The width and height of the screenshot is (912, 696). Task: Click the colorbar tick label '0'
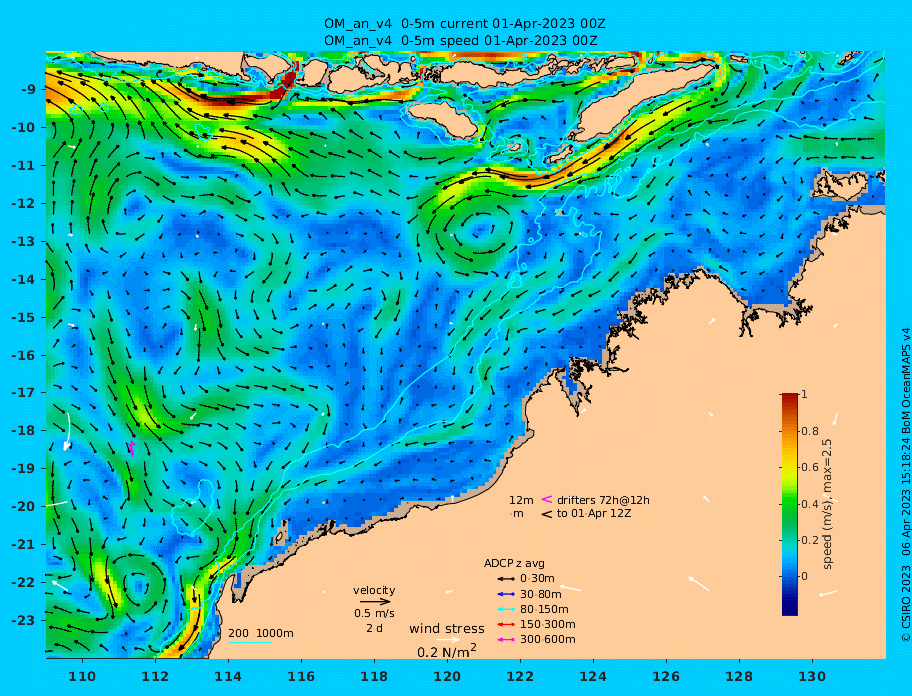(x=804, y=576)
